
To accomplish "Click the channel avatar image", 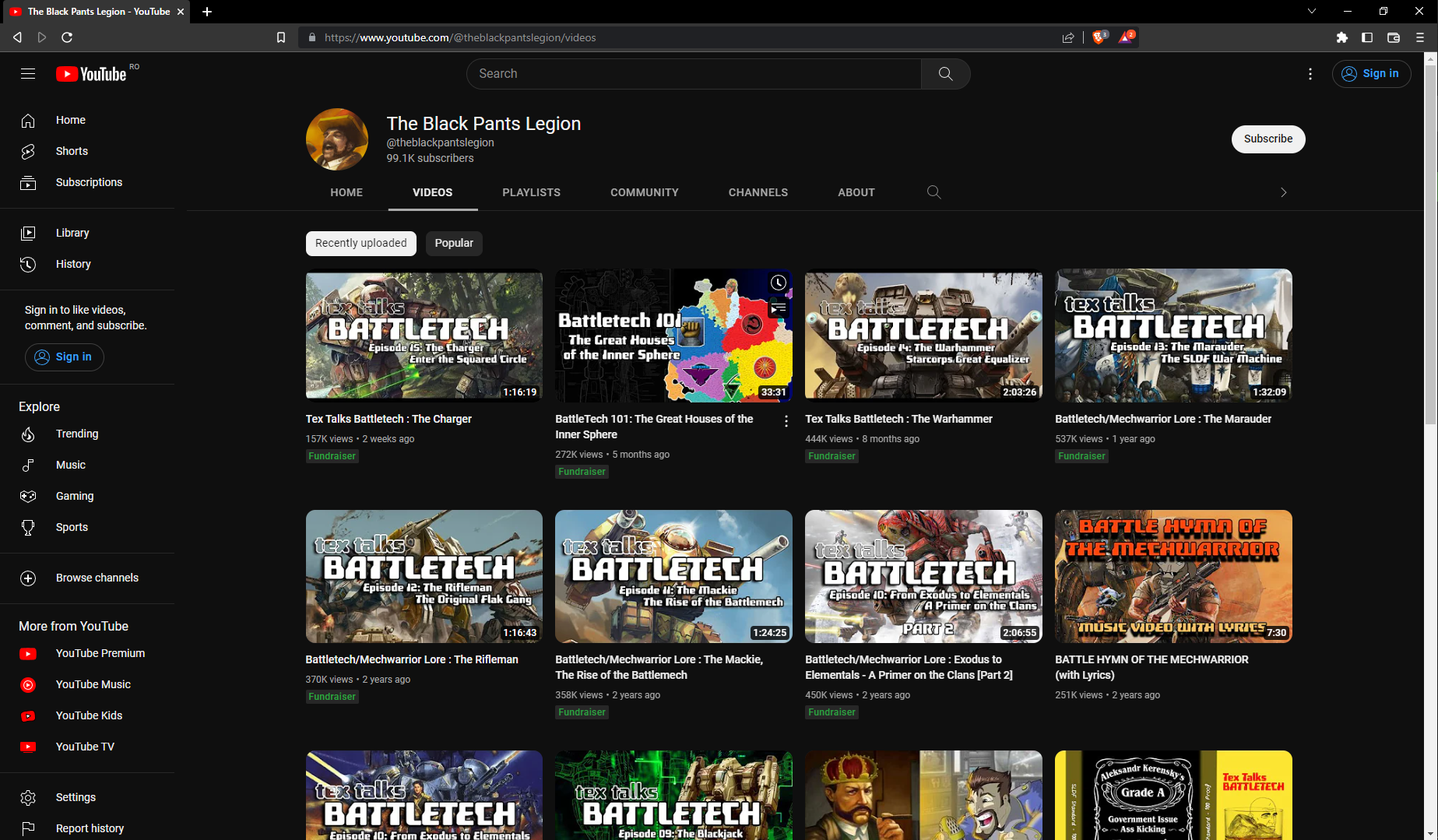I will 337,139.
